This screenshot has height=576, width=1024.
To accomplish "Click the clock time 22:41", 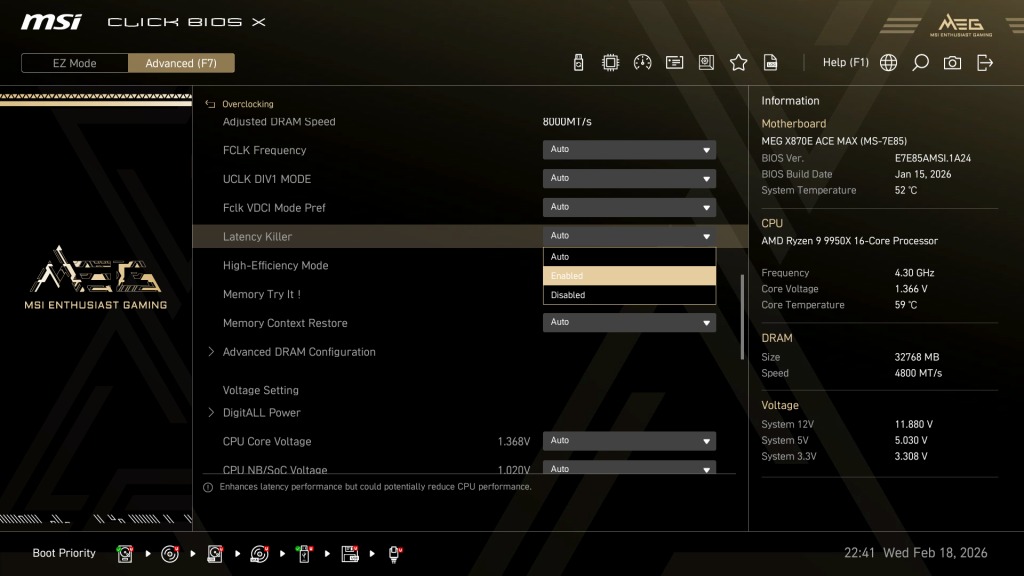I will (x=859, y=552).
